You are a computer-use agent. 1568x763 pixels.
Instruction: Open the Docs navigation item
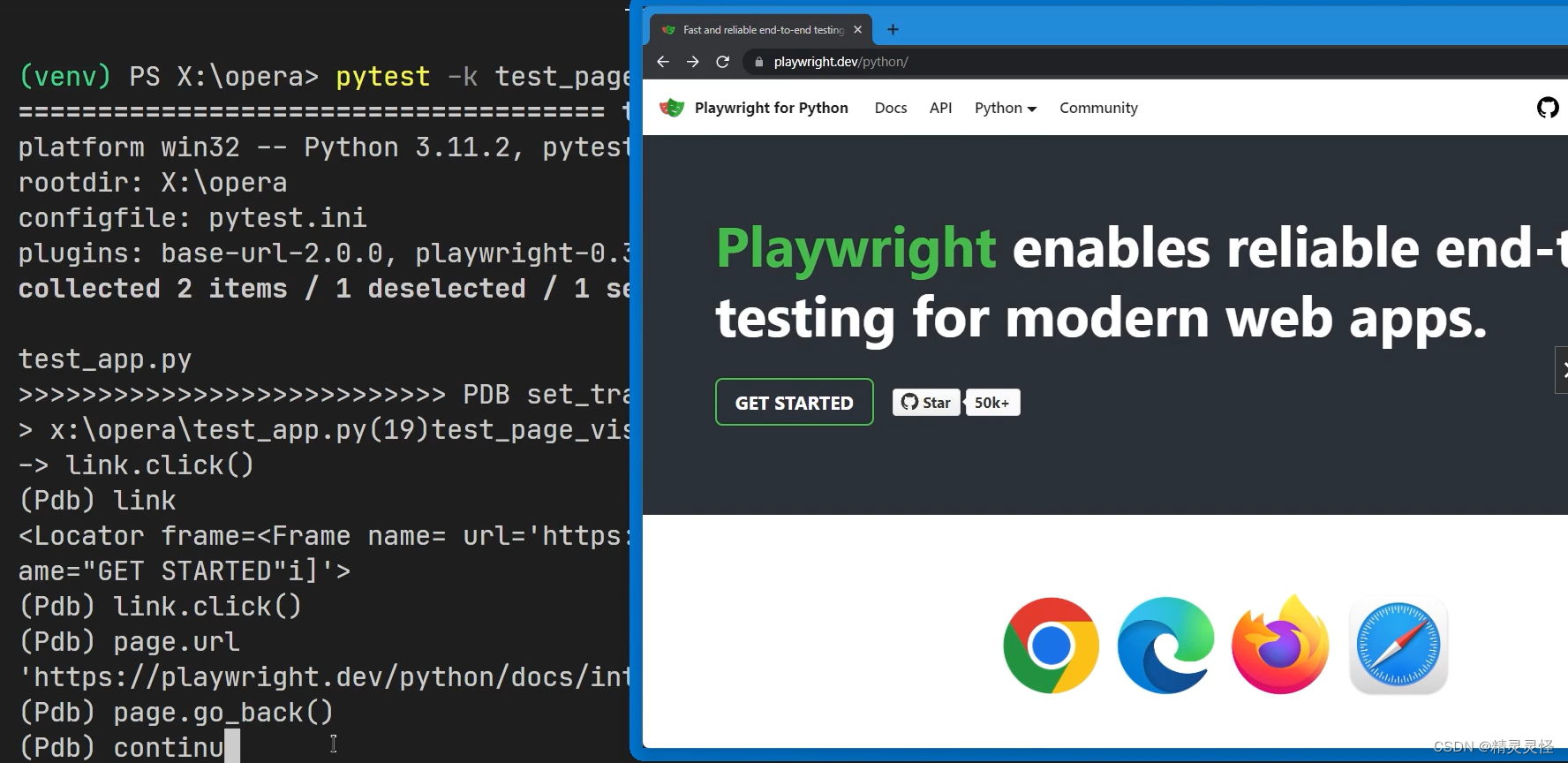[891, 108]
